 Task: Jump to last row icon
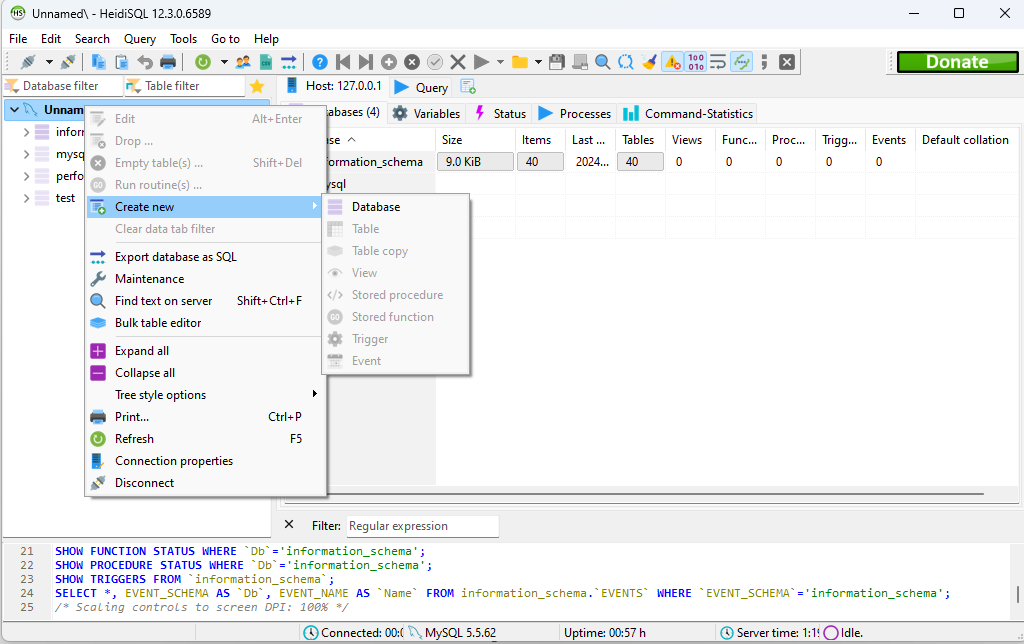click(366, 62)
